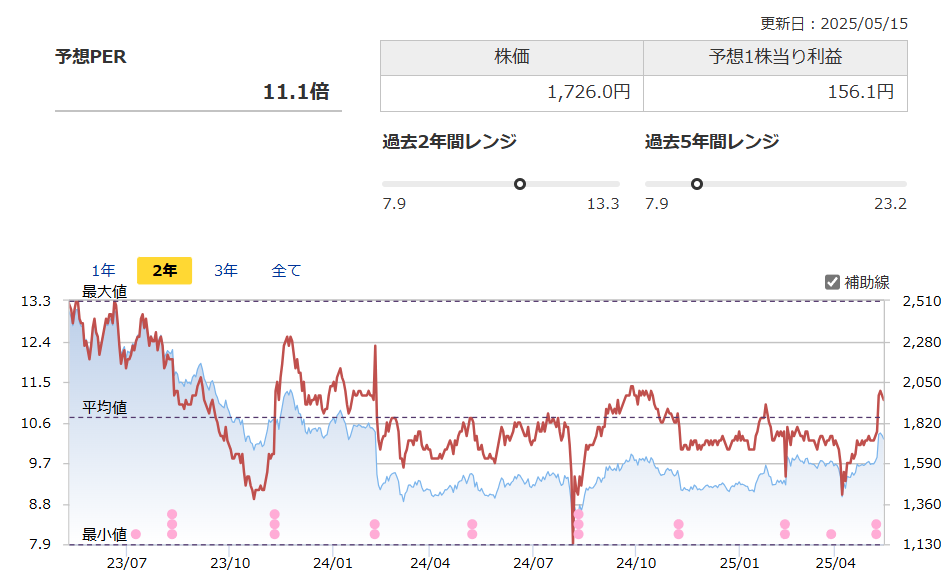
Task: Click the lower pink dot between 24/04 and 24/07
Action: point(472,534)
